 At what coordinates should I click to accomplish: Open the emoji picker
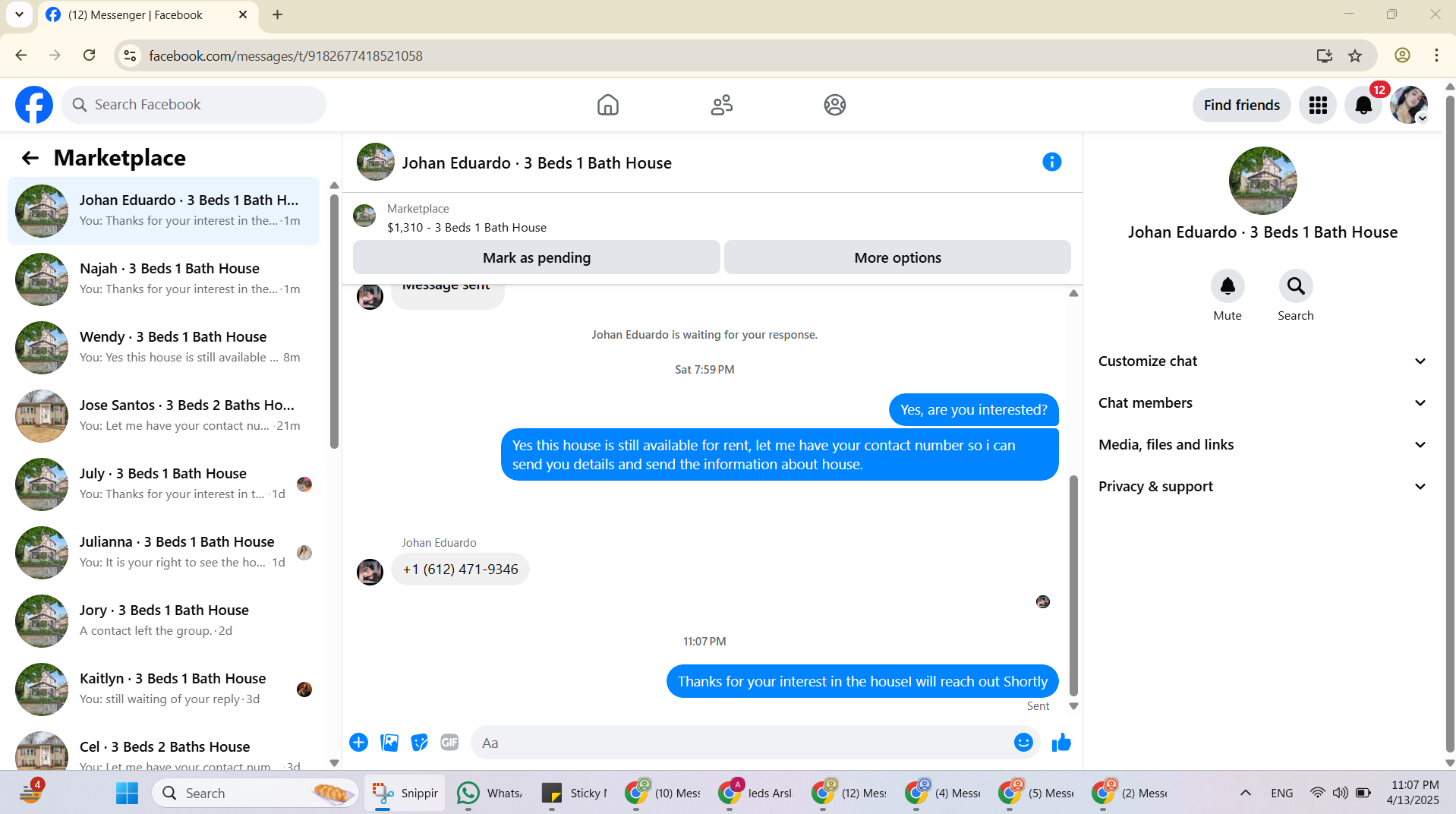[1023, 743]
